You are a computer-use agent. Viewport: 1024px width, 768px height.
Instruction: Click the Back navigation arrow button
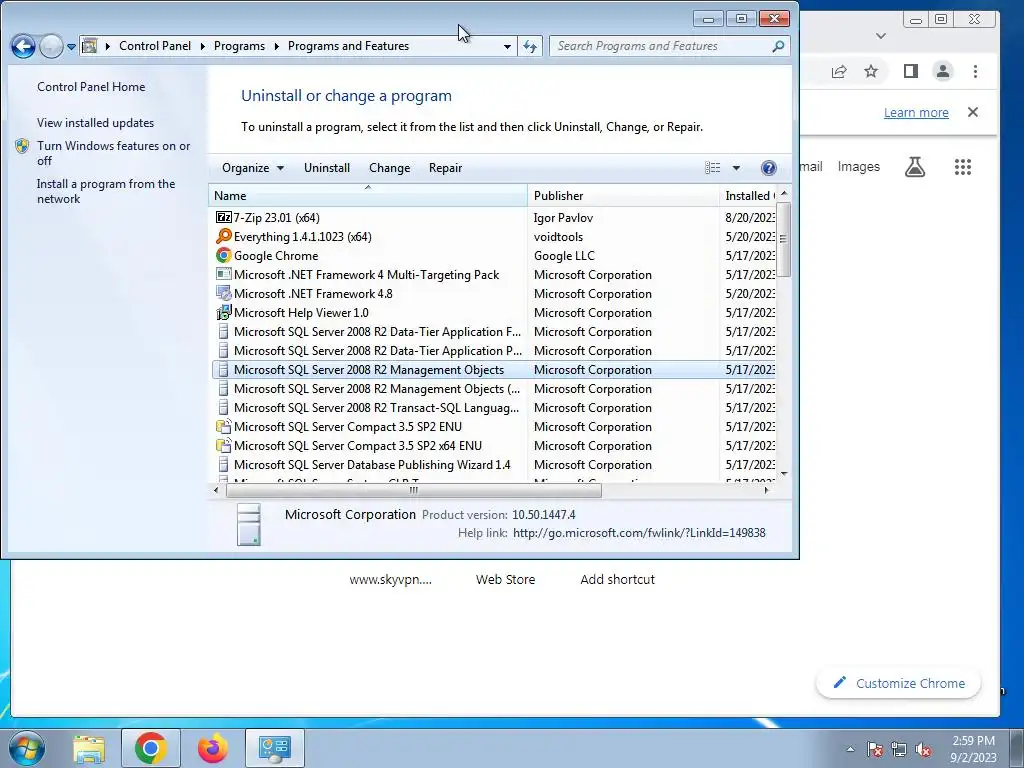pyautogui.click(x=23, y=46)
